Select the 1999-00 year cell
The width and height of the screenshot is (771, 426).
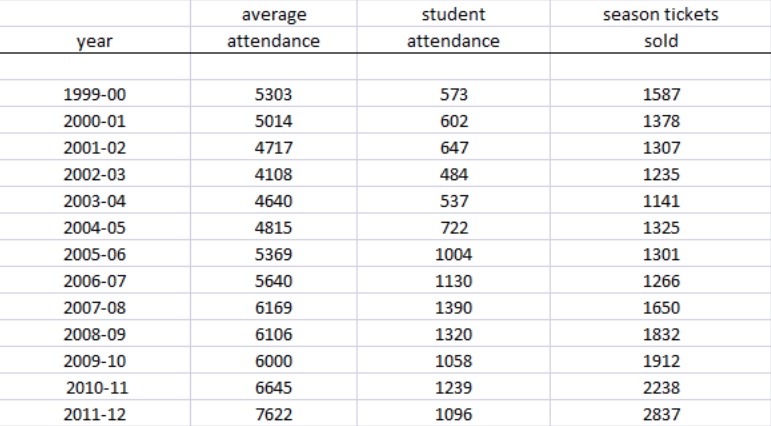coord(94,94)
